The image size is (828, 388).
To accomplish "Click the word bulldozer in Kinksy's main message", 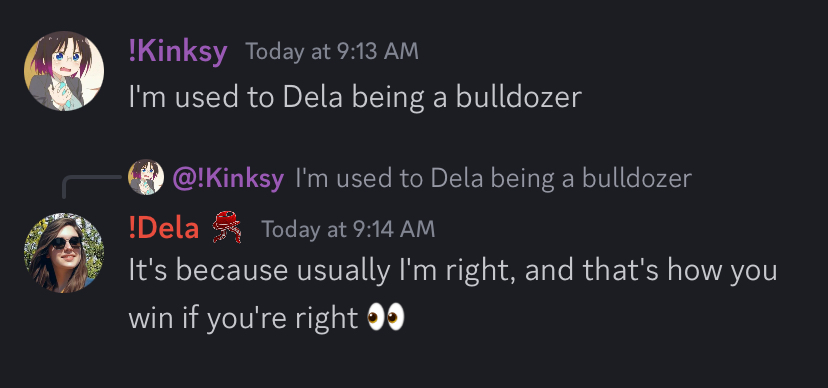I will [518, 98].
